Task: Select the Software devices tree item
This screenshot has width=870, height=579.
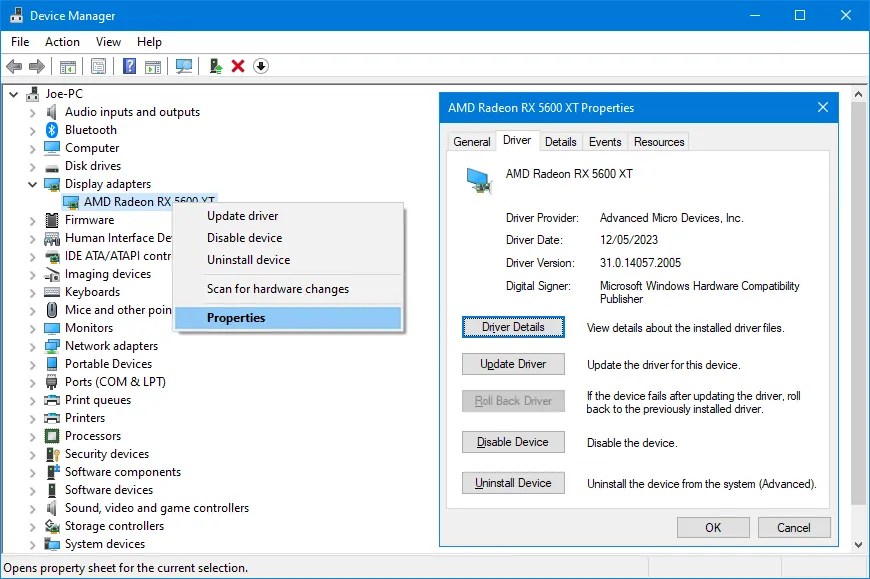Action: click(109, 490)
